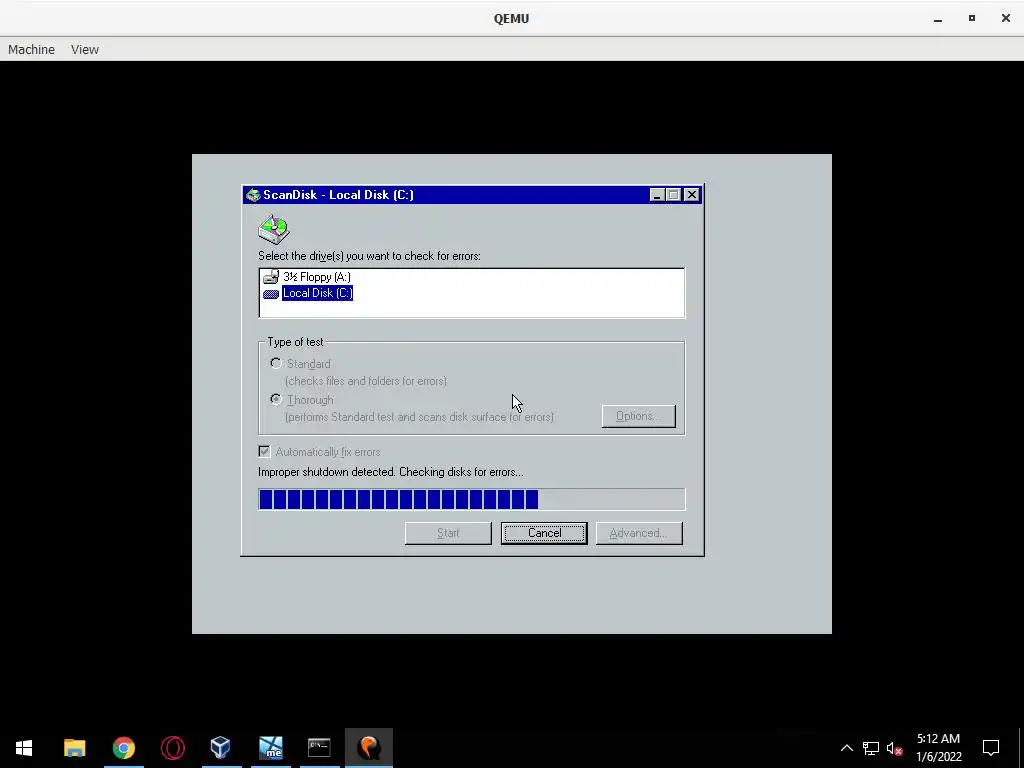Click the QEMU taskbar icon
Screen dimensions: 1024x768
click(369, 748)
